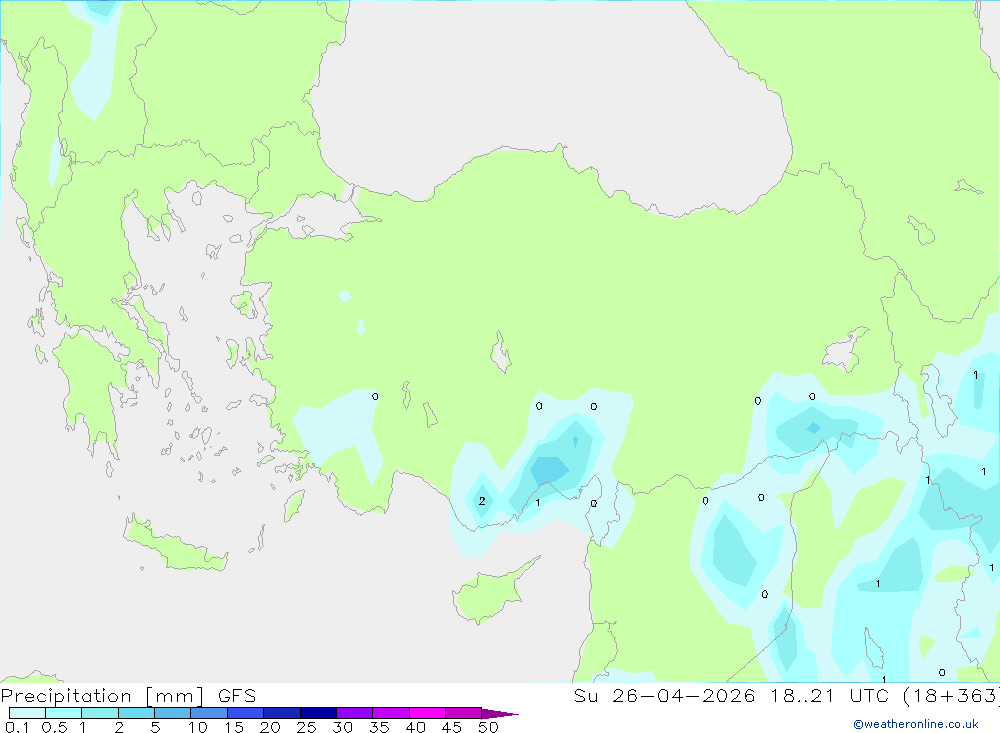This screenshot has width=1000, height=733.
Task: Select the 'Su 26-04-2026 18..21 UTC' timestamp
Action: click(733, 695)
